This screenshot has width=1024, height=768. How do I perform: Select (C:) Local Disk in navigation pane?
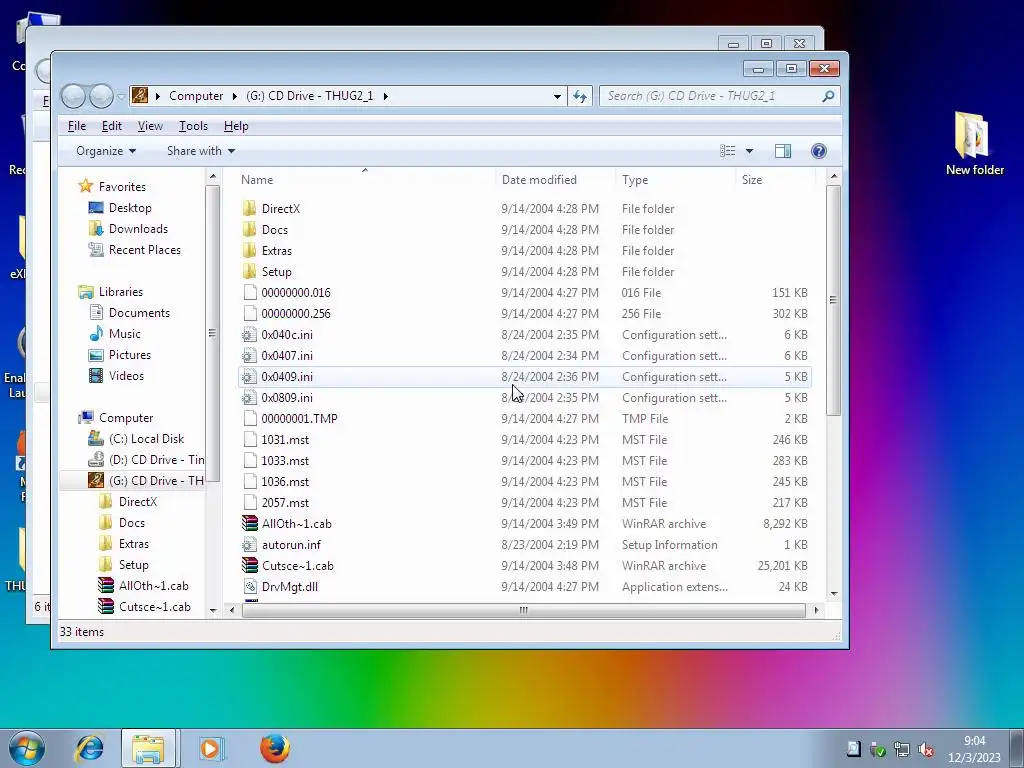[x=146, y=439]
